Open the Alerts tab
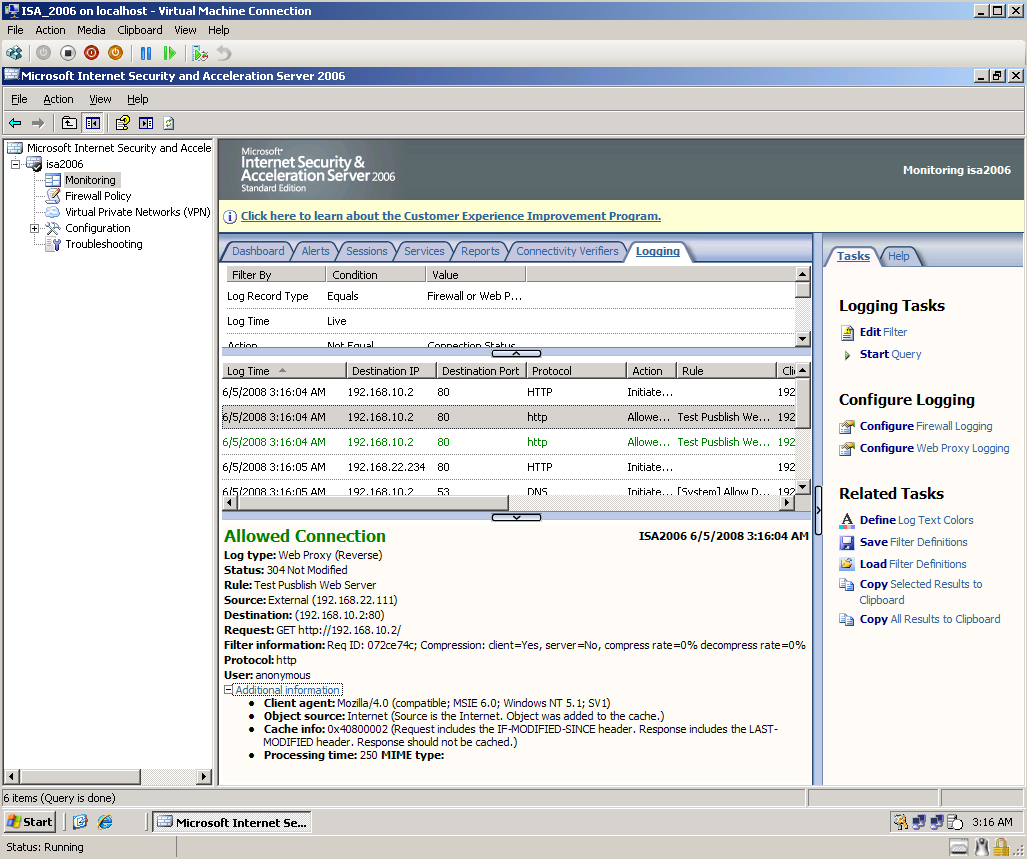Image resolution: width=1027 pixels, height=859 pixels. point(315,251)
